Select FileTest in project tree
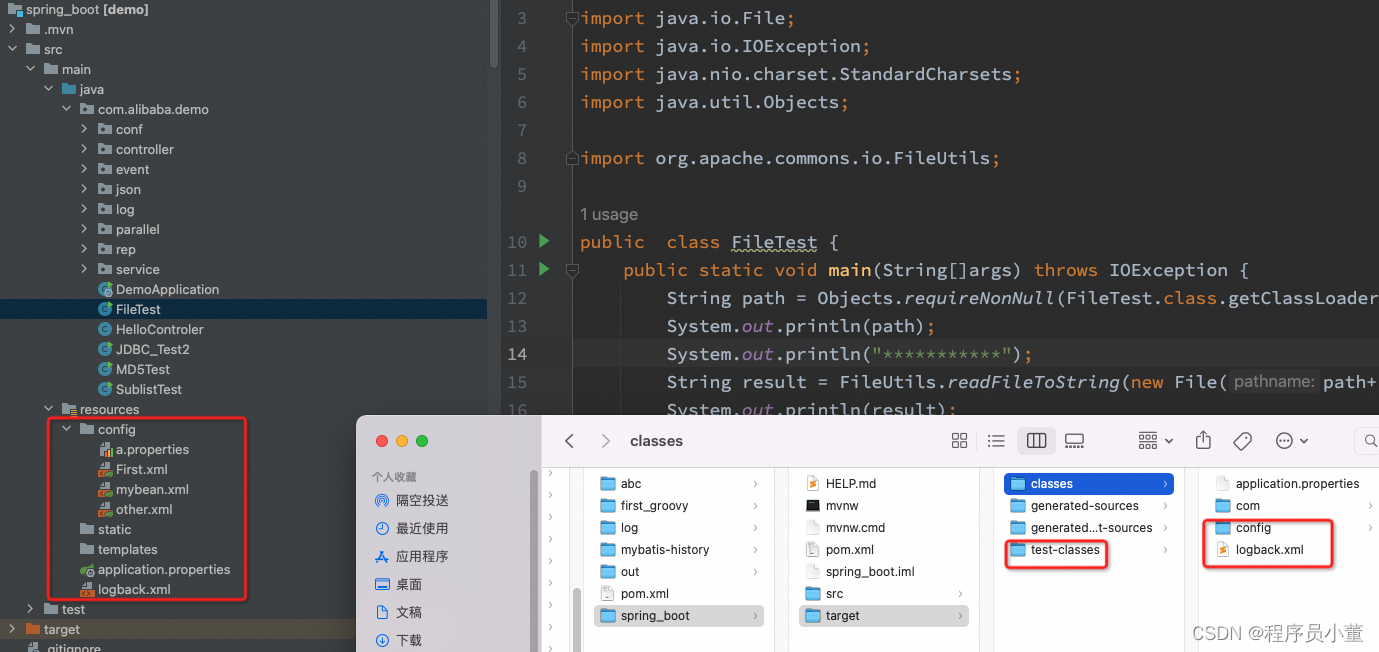 tap(243, 309)
